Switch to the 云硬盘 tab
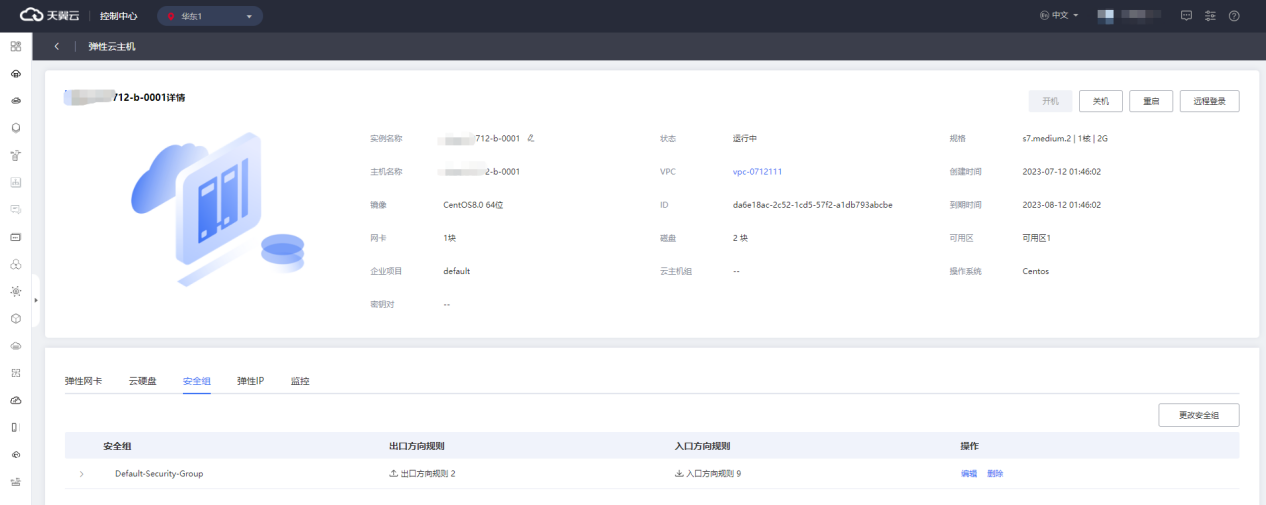The image size is (1266, 505). click(x=142, y=381)
